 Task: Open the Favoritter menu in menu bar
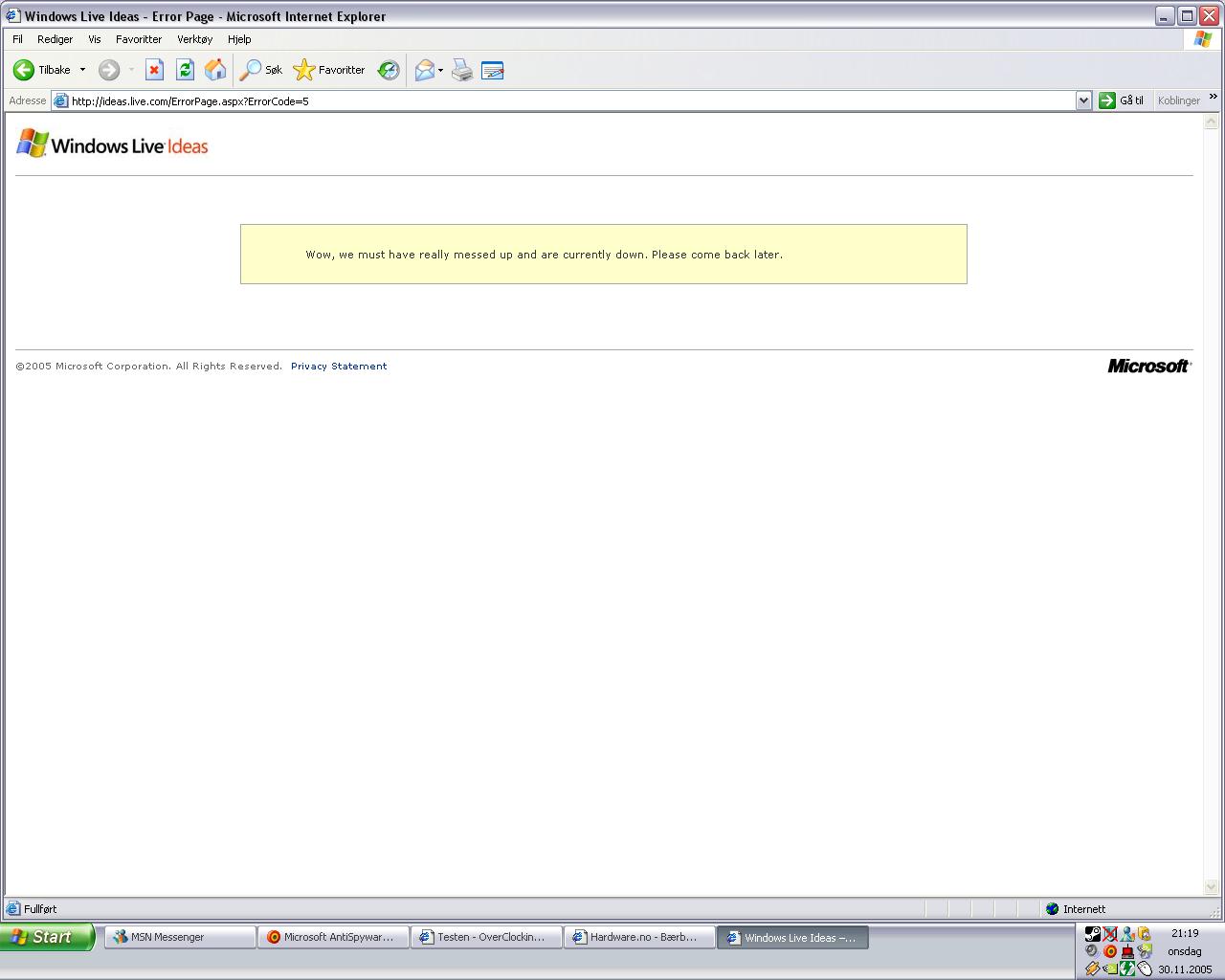pos(139,39)
